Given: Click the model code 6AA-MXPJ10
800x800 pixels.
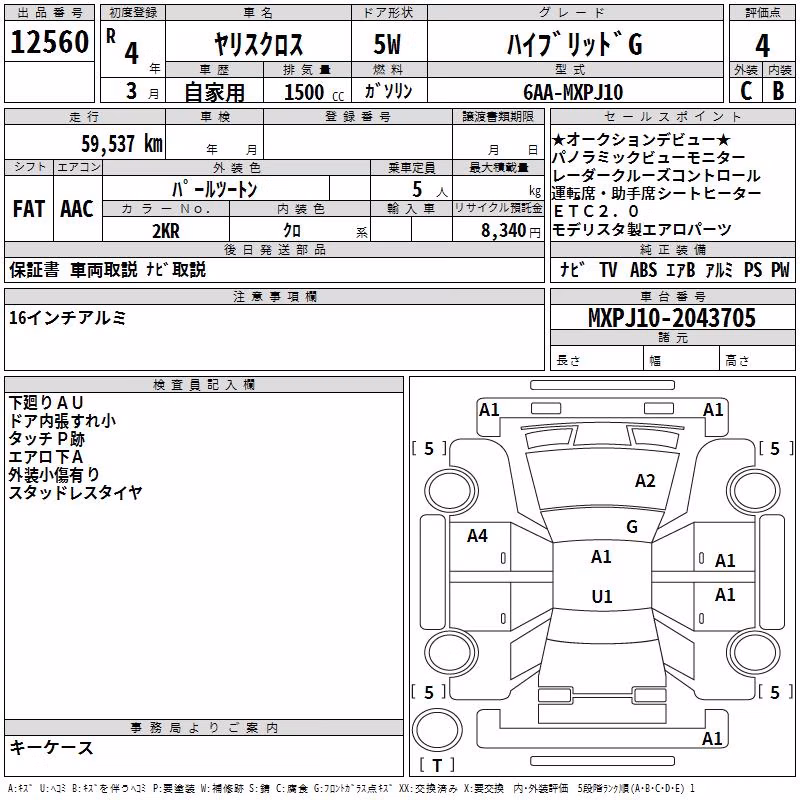Looking at the screenshot, I should pos(573,92).
